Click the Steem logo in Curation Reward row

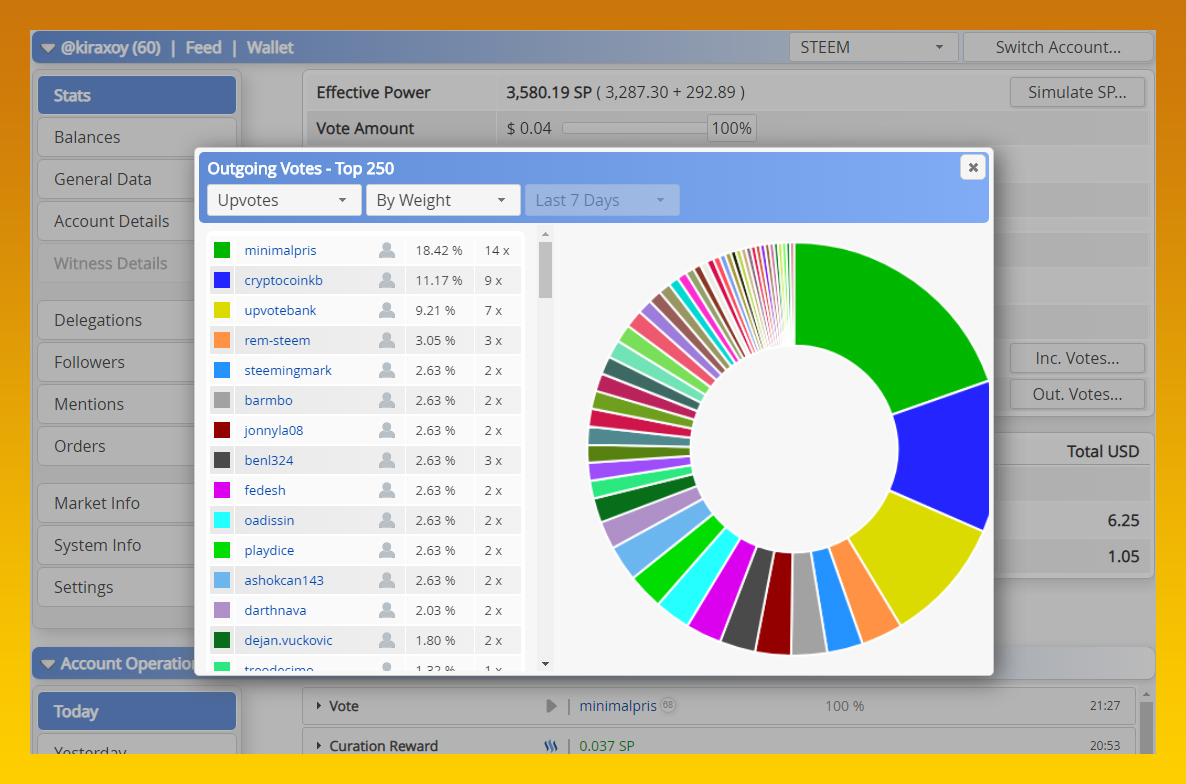551,746
